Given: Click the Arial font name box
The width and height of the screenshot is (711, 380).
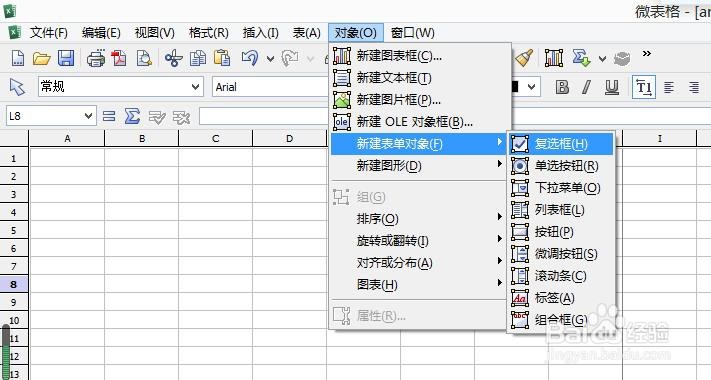Looking at the screenshot, I should click(271, 87).
